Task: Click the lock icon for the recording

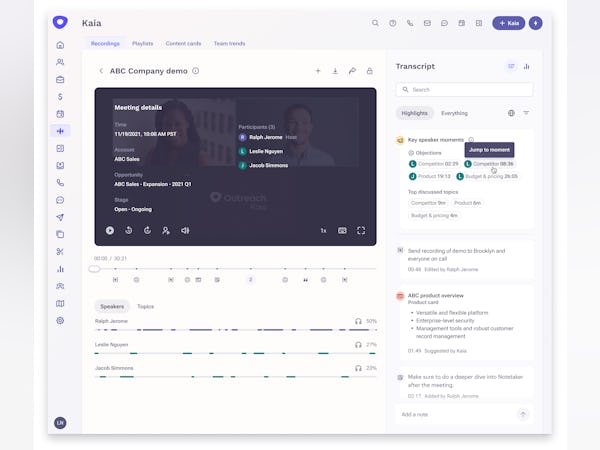Action: [370, 71]
